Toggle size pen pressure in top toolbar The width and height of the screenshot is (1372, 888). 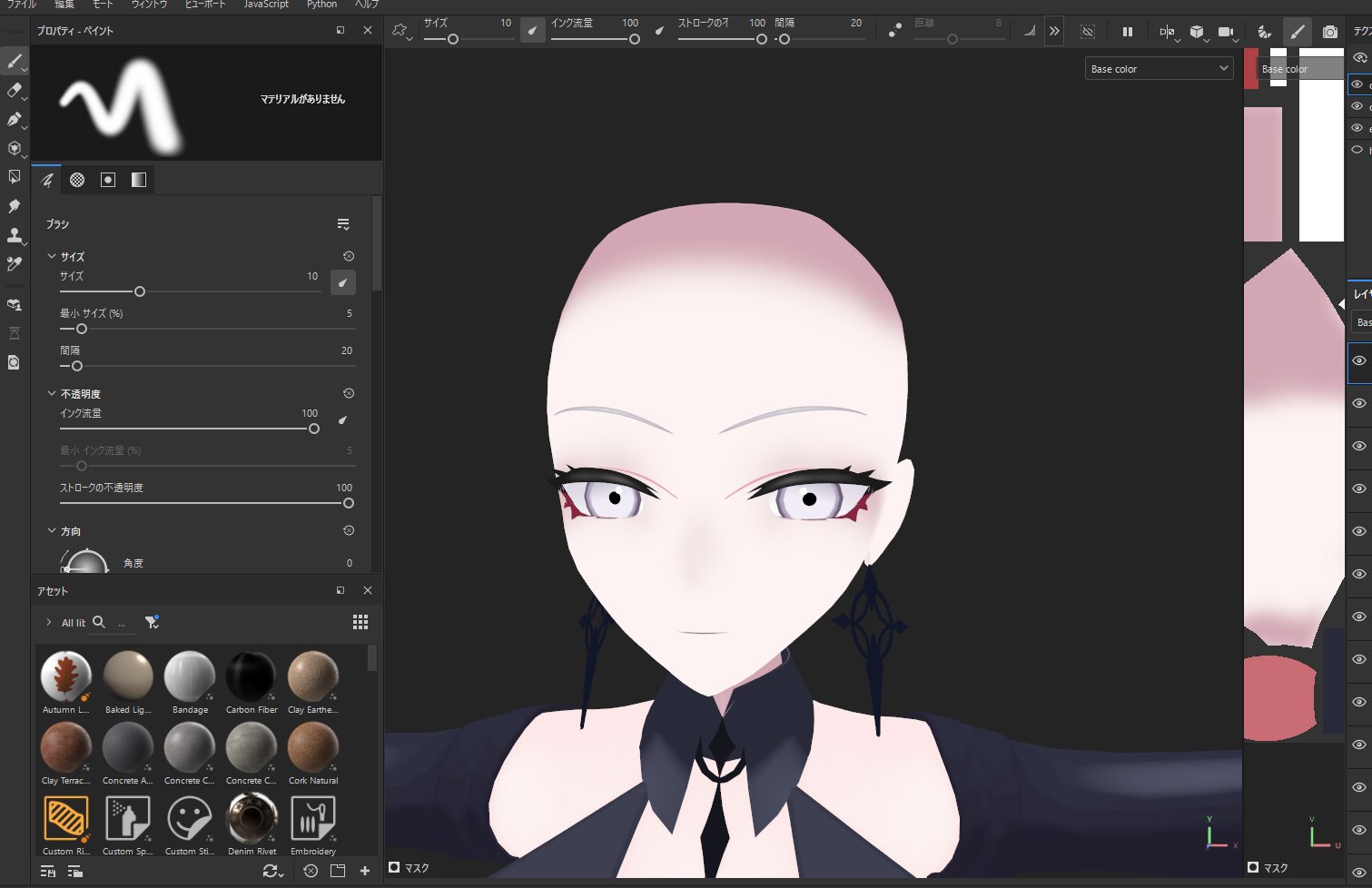pyautogui.click(x=533, y=30)
